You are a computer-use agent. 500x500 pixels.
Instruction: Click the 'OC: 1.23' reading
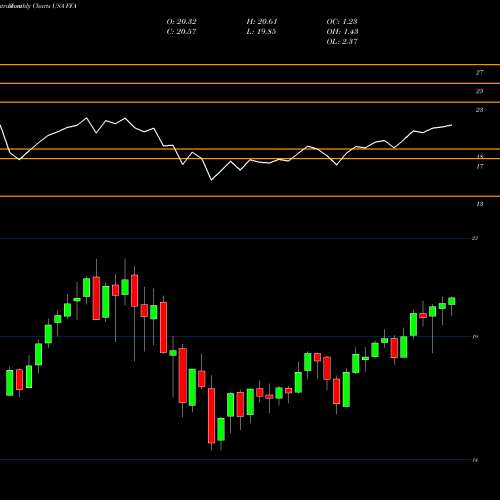coord(342,22)
